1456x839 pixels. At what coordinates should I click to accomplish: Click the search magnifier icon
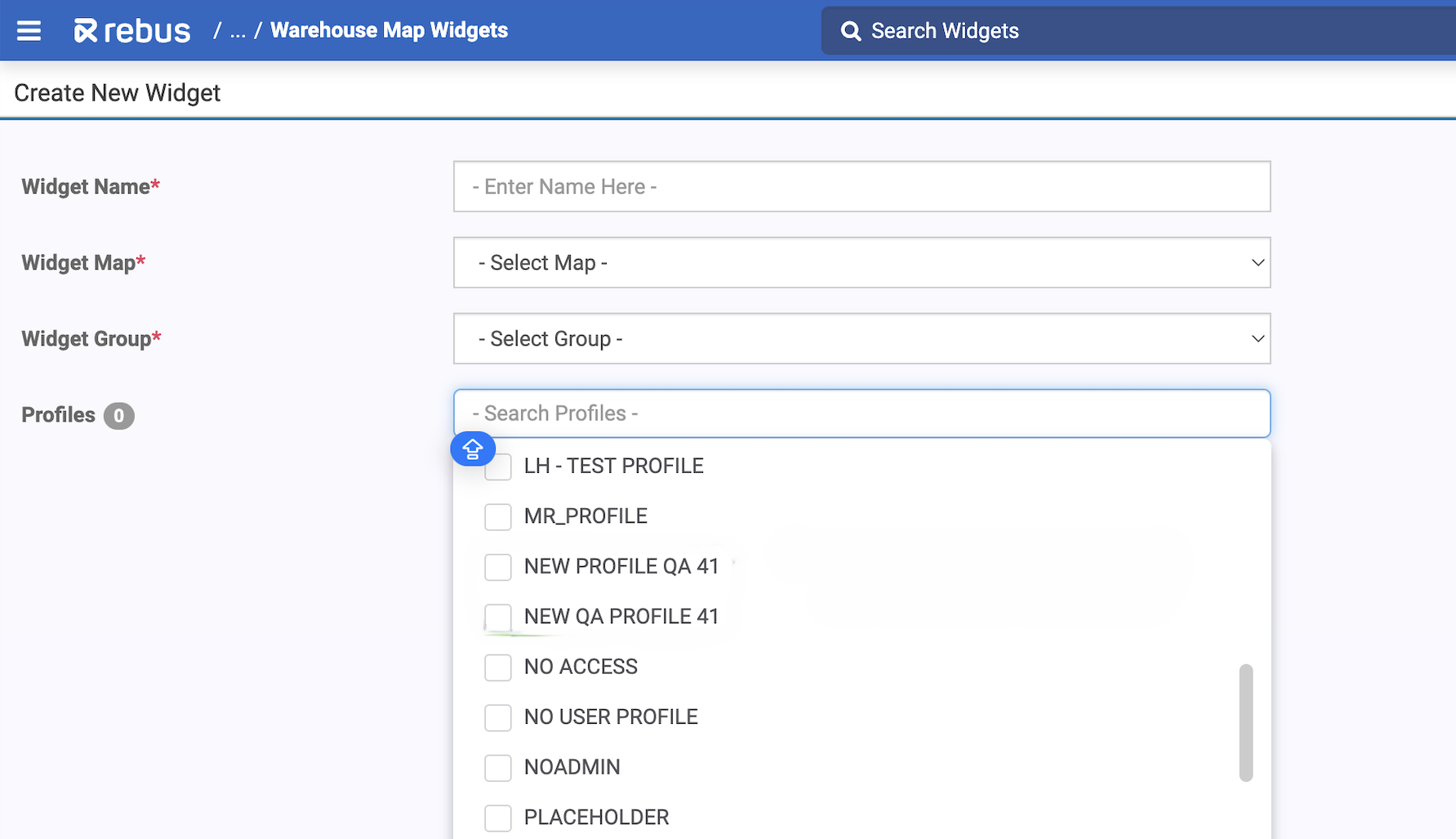tap(851, 31)
